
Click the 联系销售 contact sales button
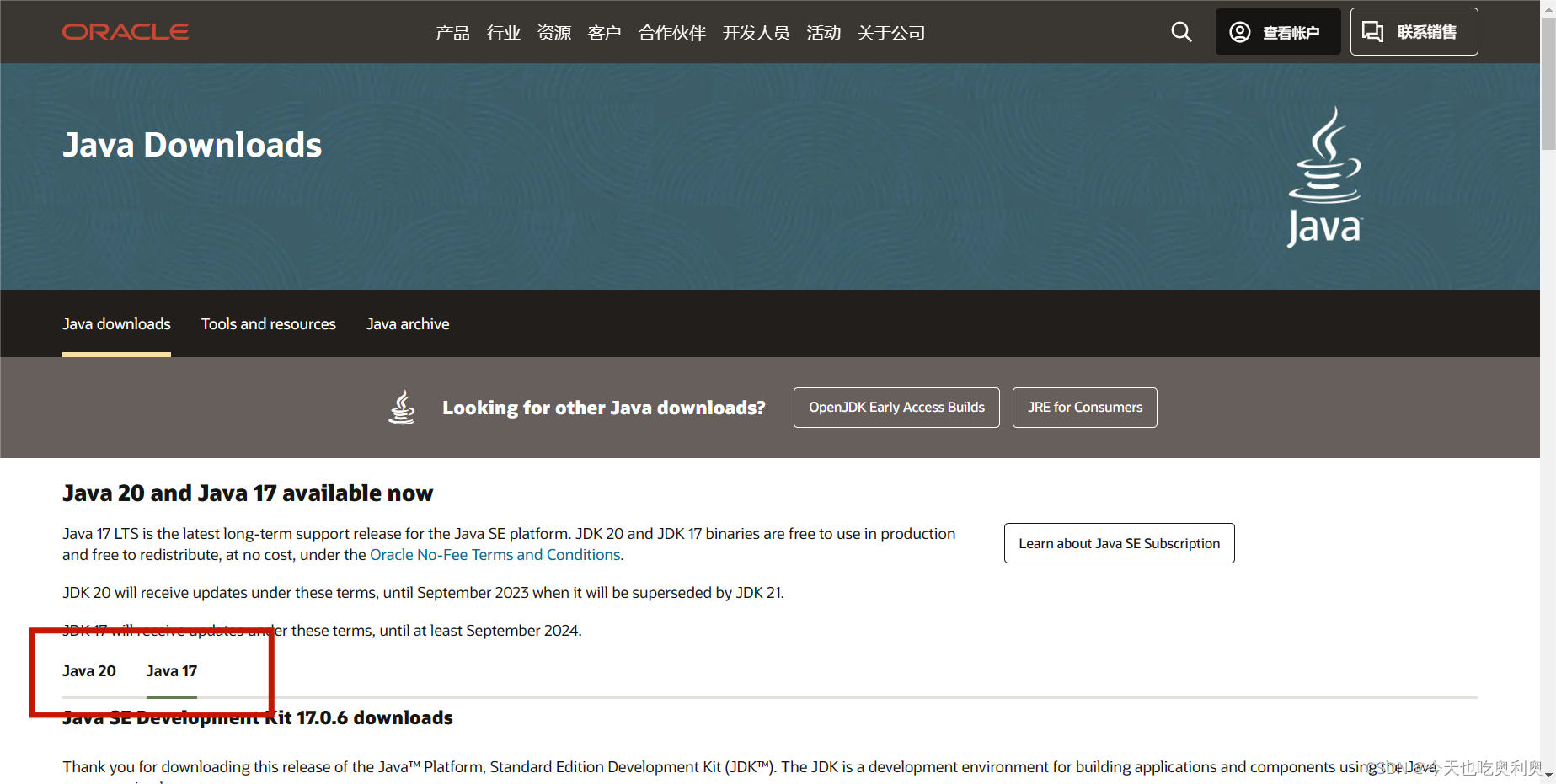tap(1414, 32)
